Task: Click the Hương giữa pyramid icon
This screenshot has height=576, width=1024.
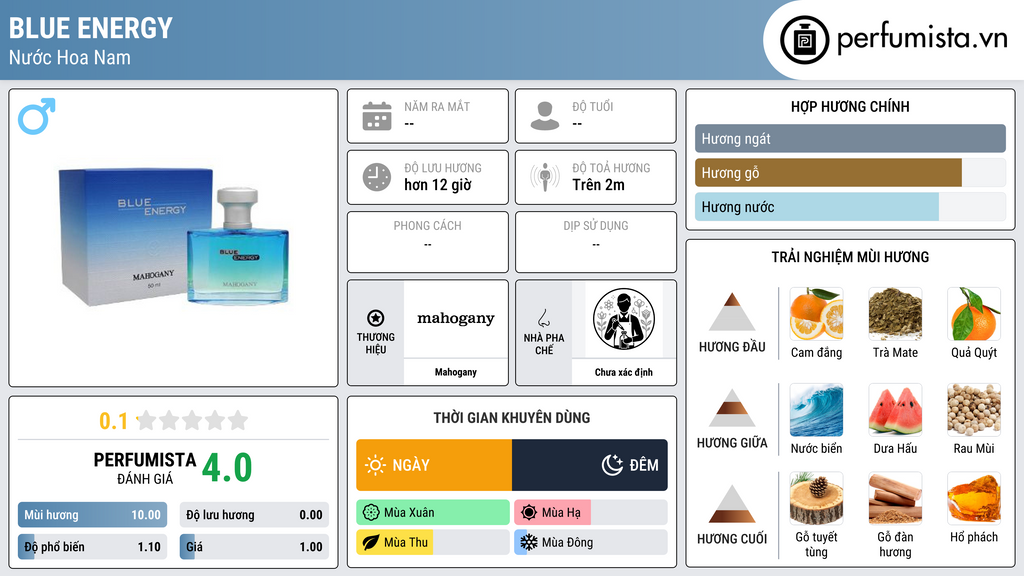Action: 732,408
